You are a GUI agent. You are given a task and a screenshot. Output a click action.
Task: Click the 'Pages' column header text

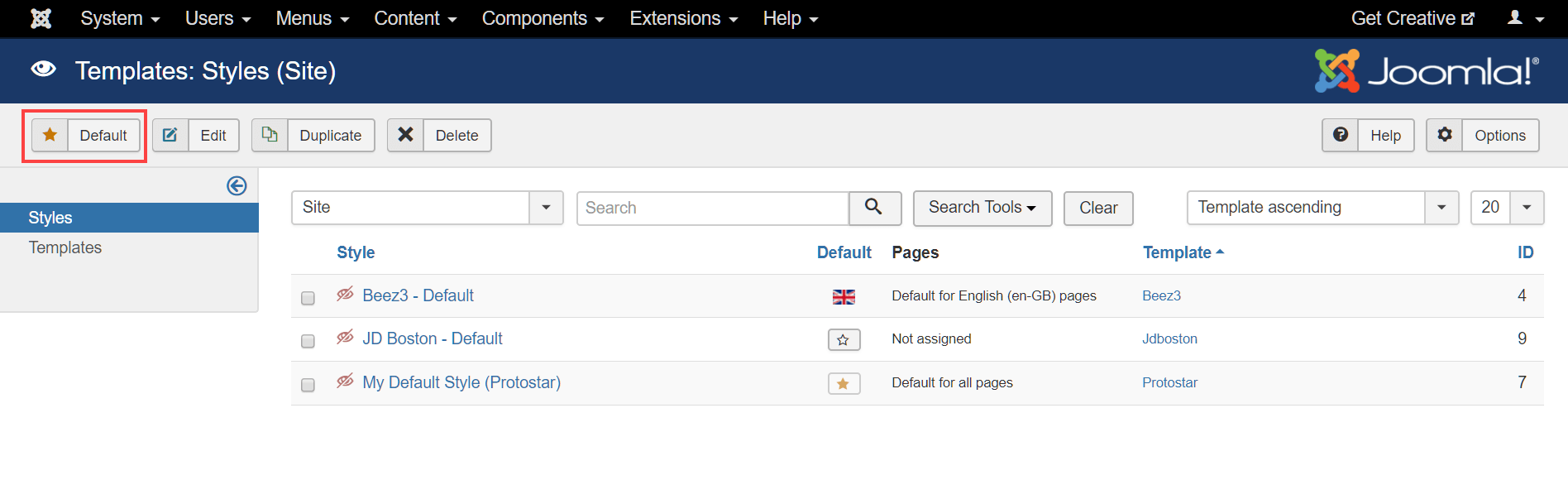click(x=915, y=252)
